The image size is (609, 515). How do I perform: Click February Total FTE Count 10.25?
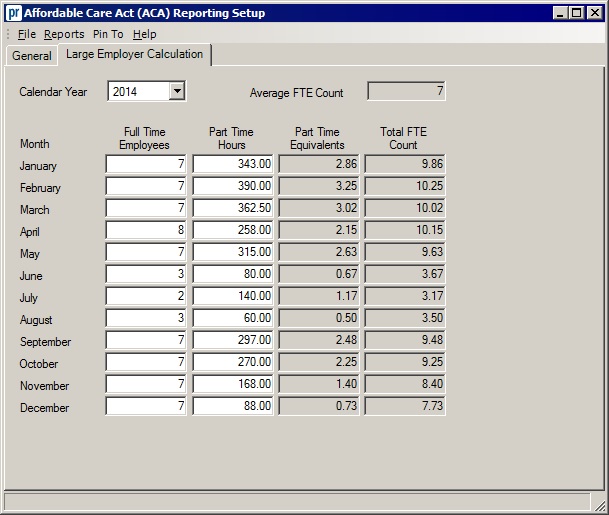405,186
